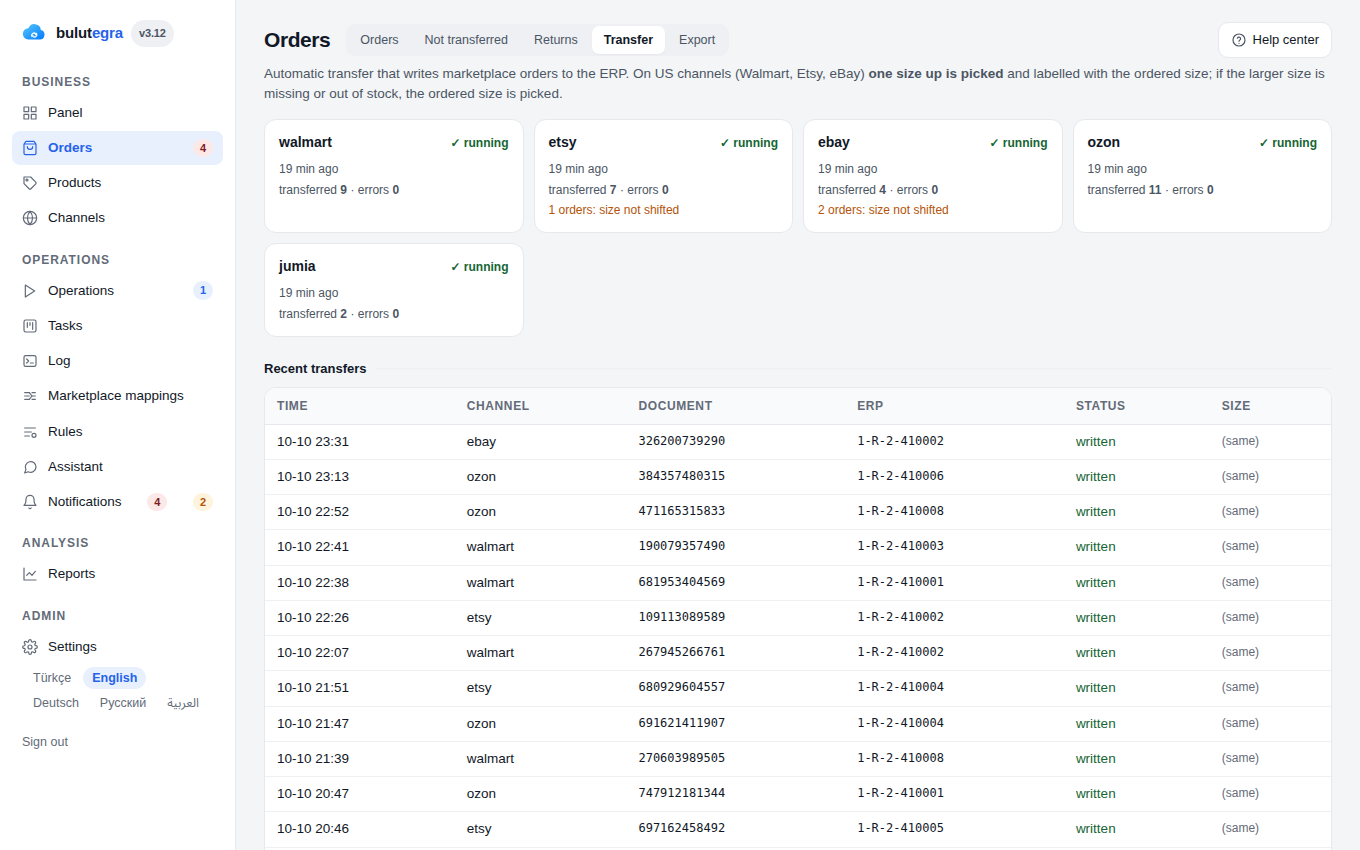Viewport: 1360px width, 850px height.
Task: Click the Settings gear icon
Action: (30, 647)
